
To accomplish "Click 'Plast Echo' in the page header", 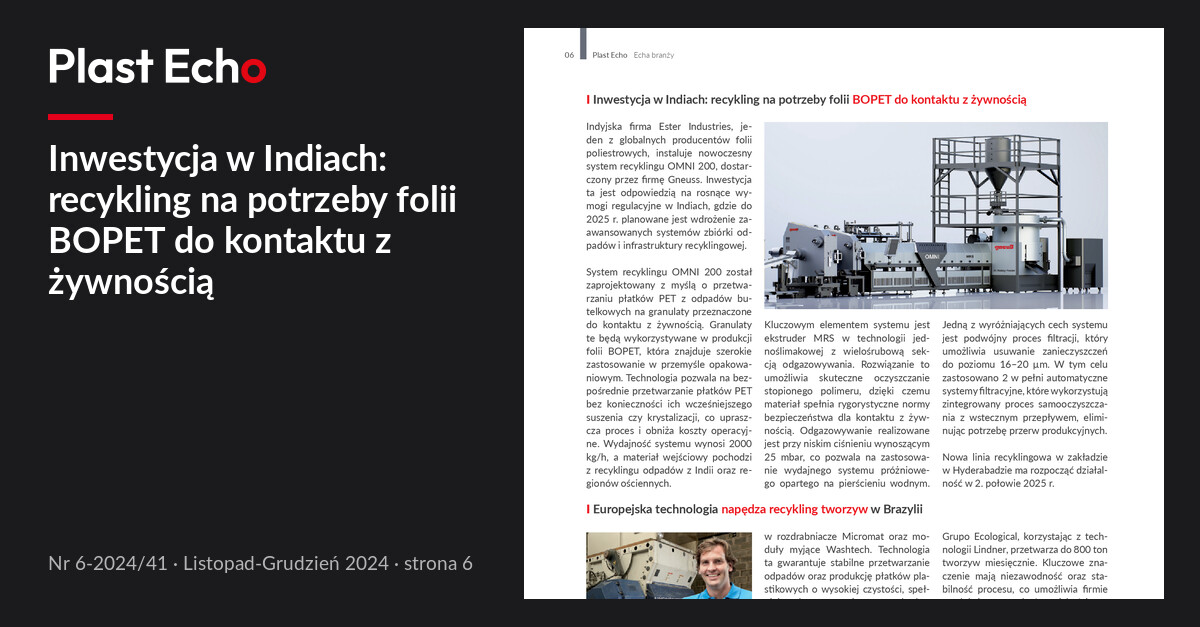I will (x=610, y=55).
